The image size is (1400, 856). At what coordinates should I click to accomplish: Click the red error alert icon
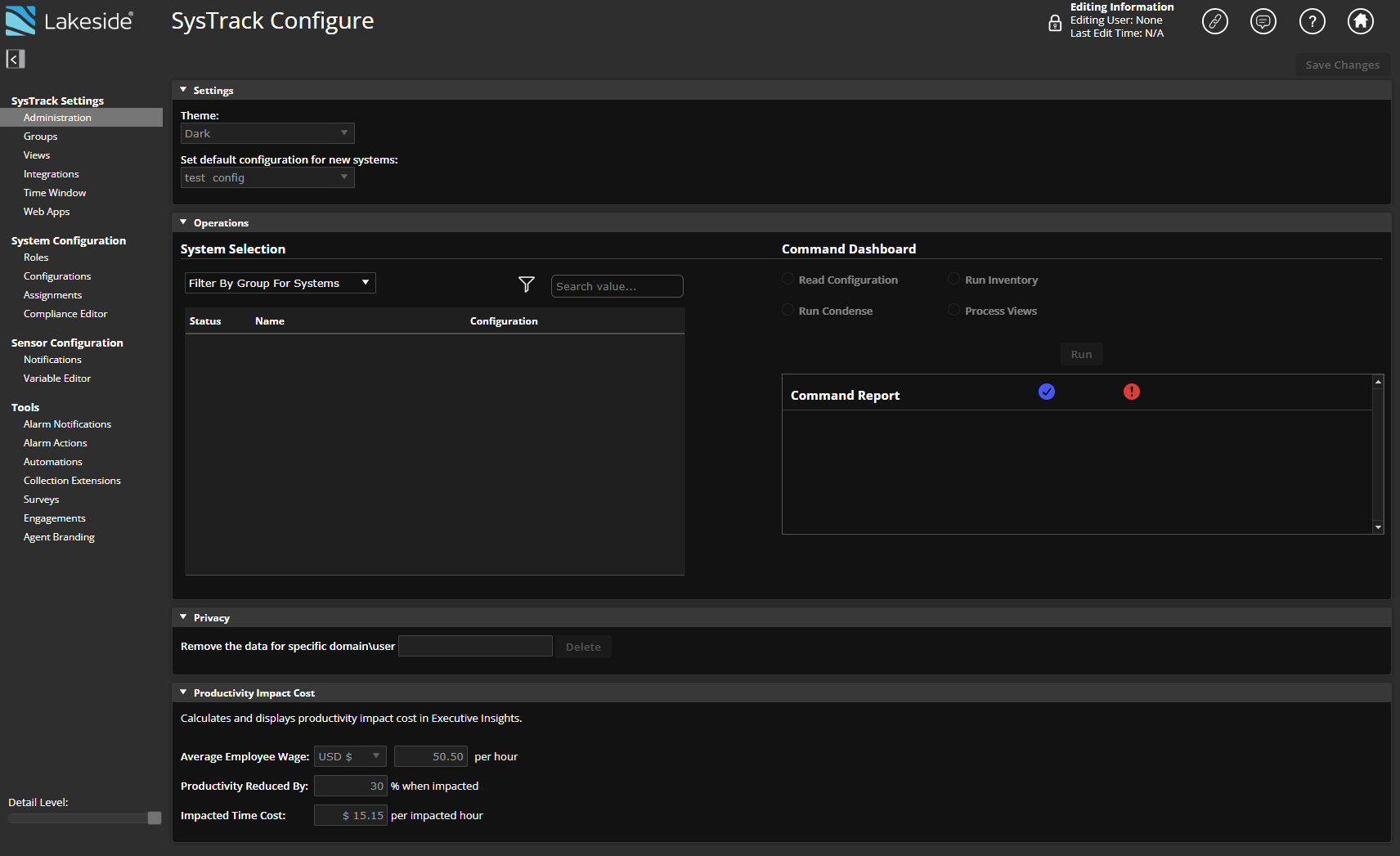[x=1132, y=392]
